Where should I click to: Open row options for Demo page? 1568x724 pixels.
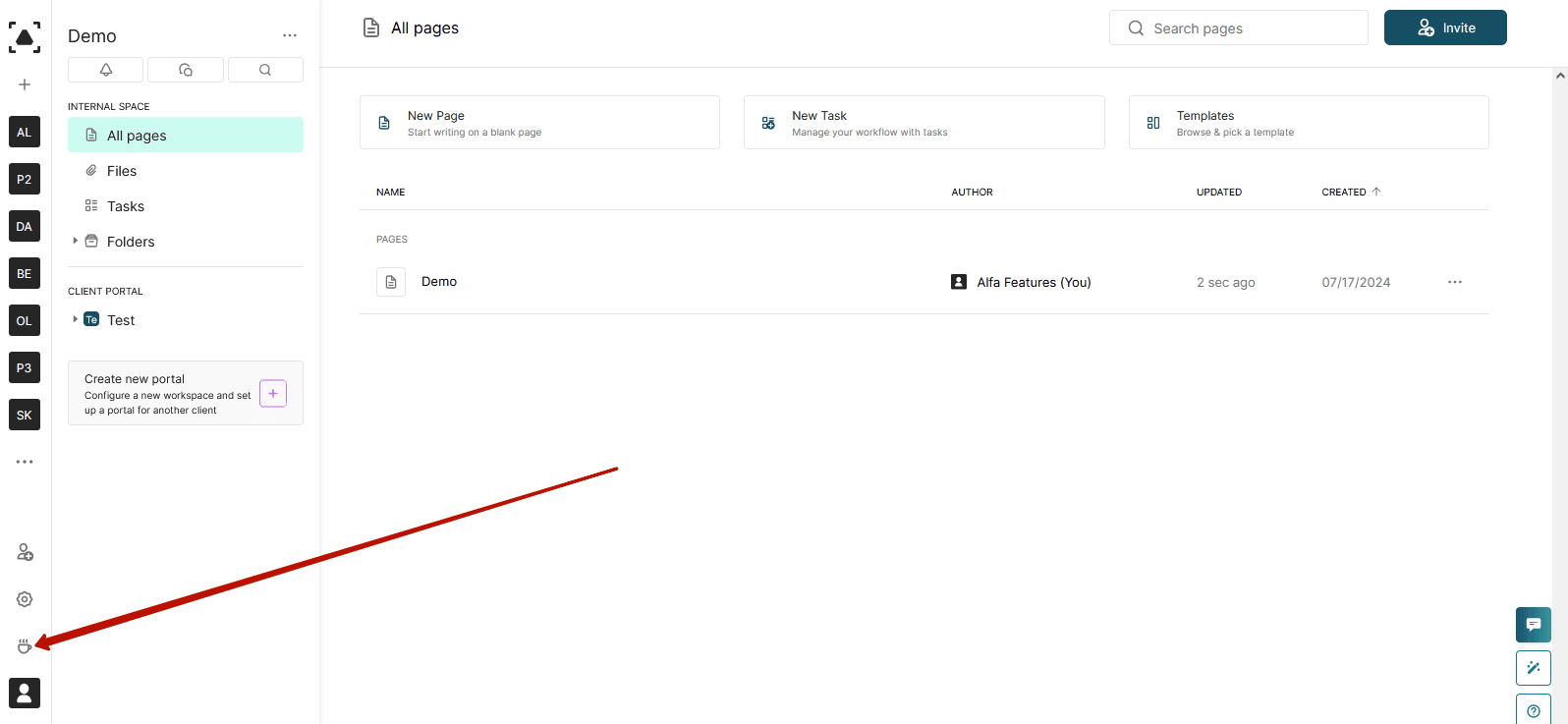(1455, 282)
